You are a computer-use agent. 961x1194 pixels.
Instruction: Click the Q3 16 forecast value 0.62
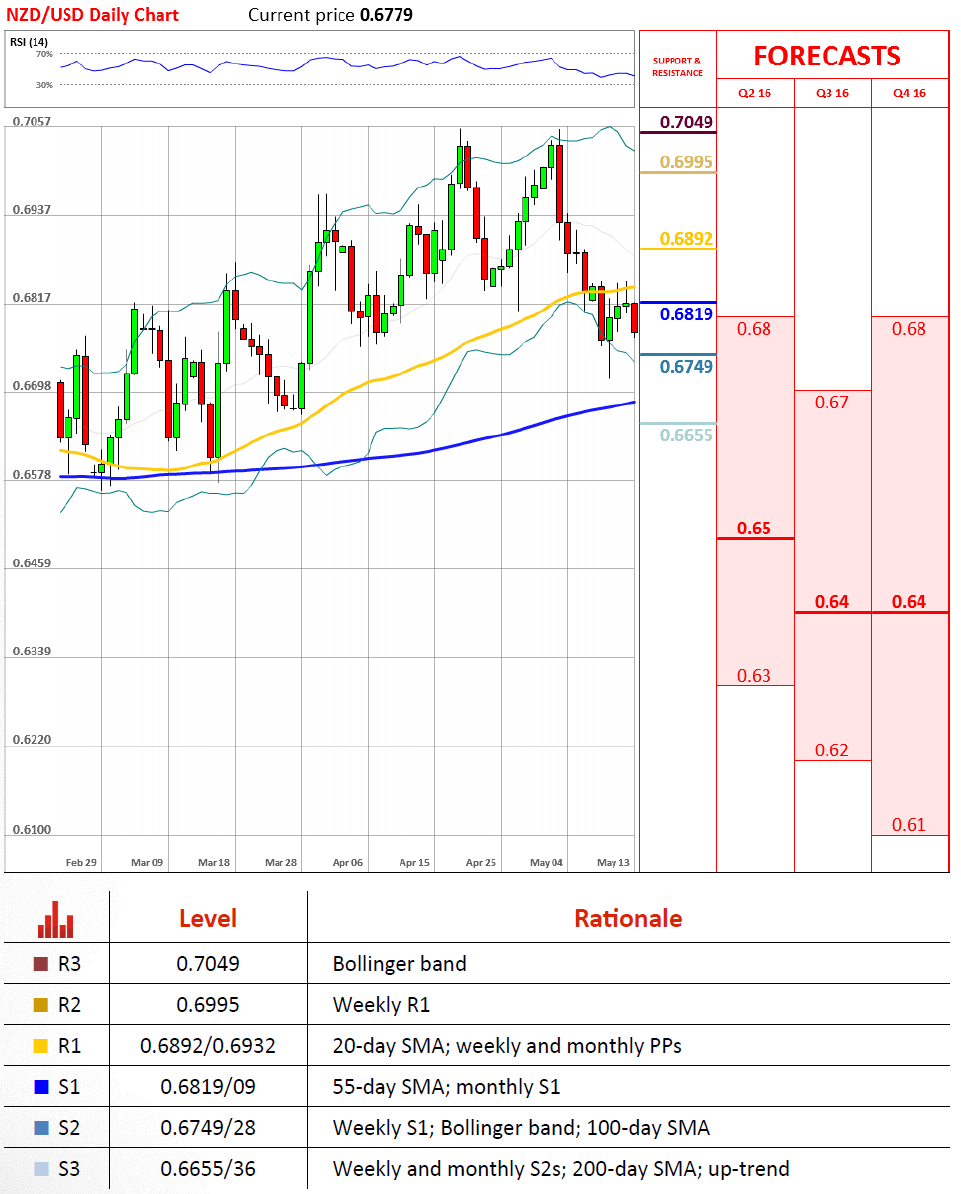point(832,751)
